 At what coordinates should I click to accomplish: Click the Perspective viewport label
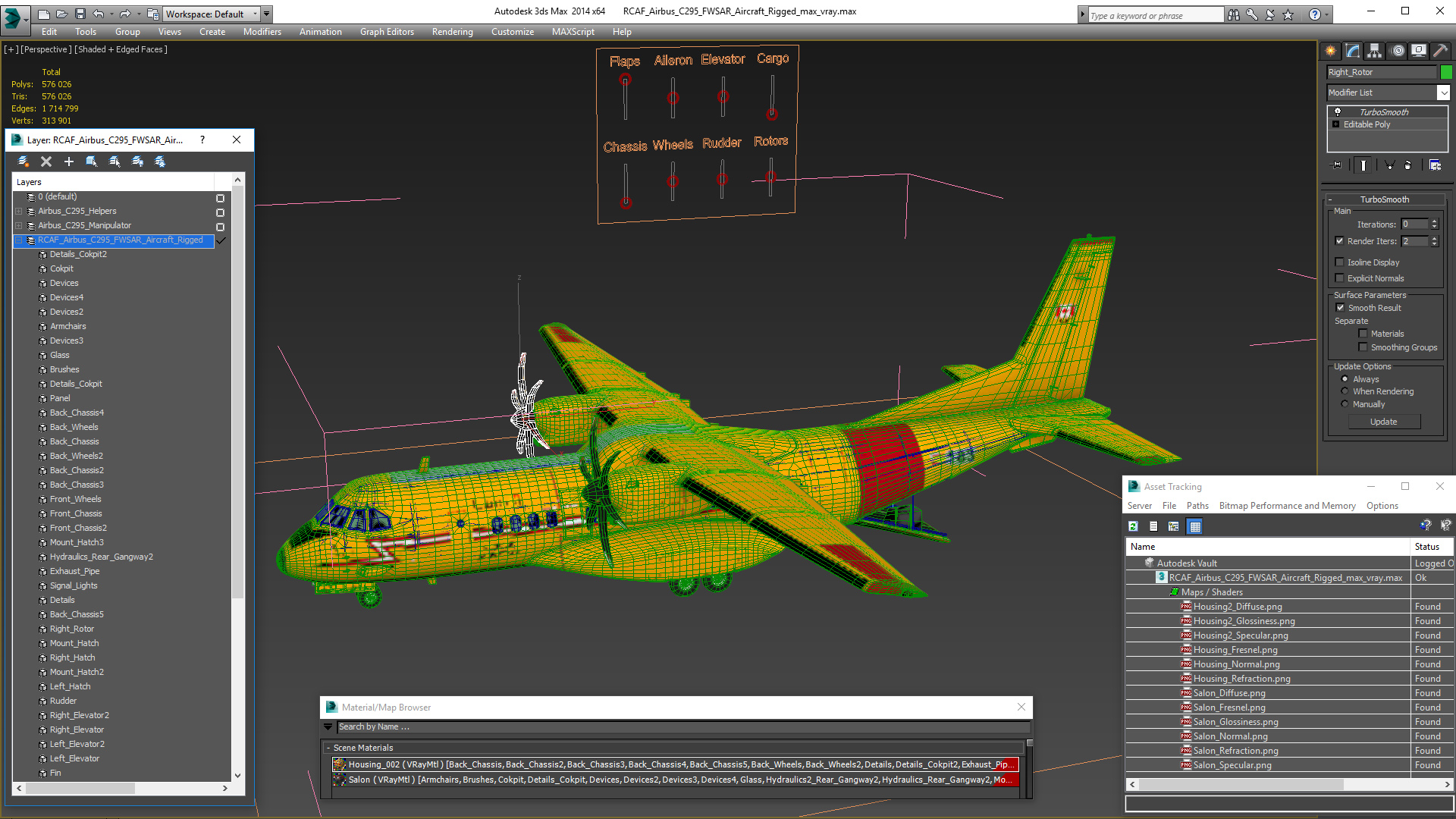pos(46,49)
